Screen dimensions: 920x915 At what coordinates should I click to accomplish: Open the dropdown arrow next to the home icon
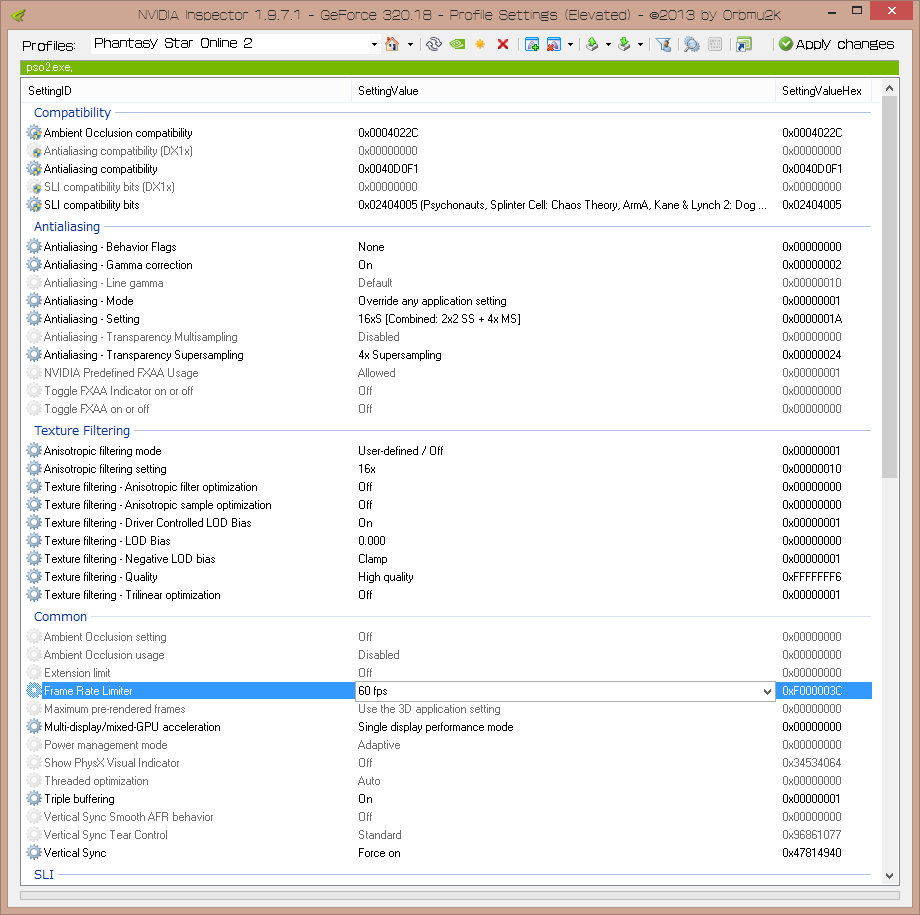[410, 45]
